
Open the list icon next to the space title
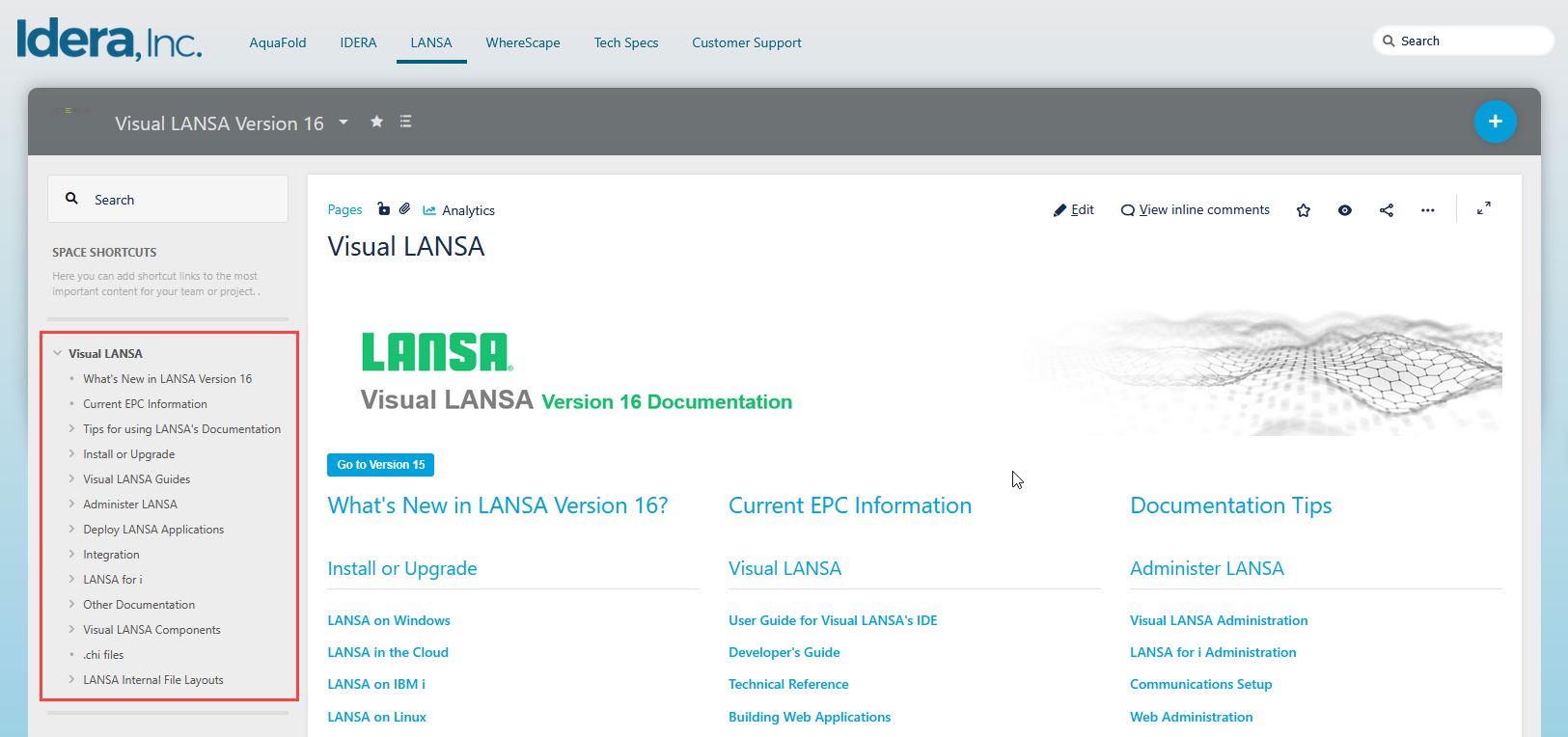pos(406,122)
